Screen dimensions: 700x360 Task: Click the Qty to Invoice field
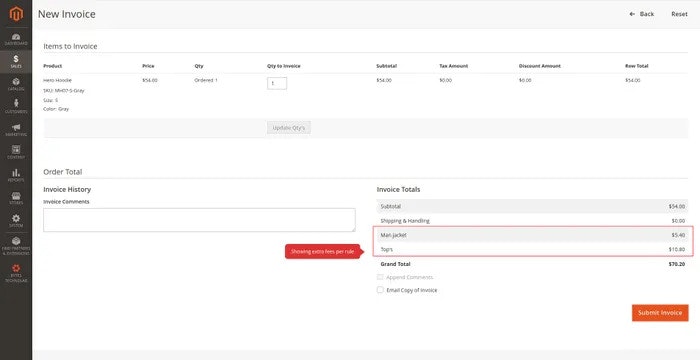[x=277, y=83]
